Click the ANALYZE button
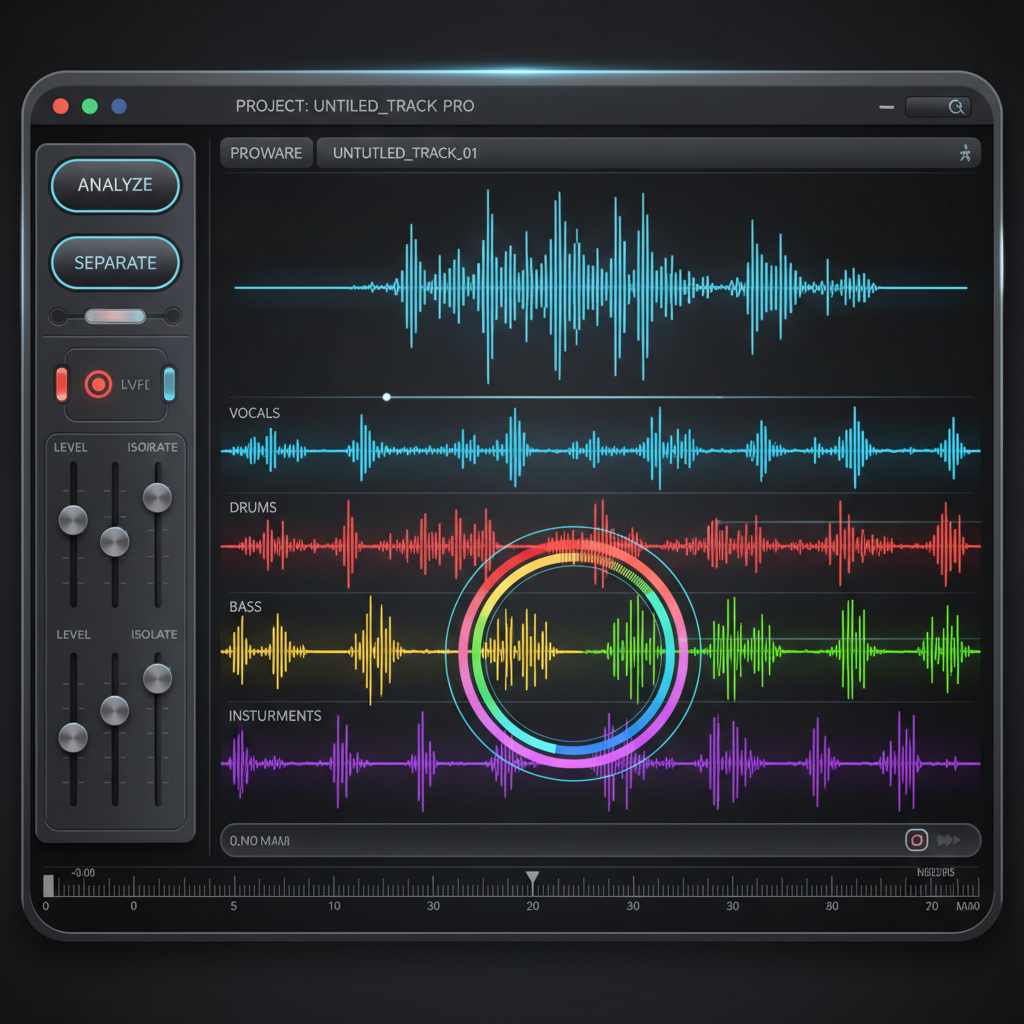 (116, 185)
